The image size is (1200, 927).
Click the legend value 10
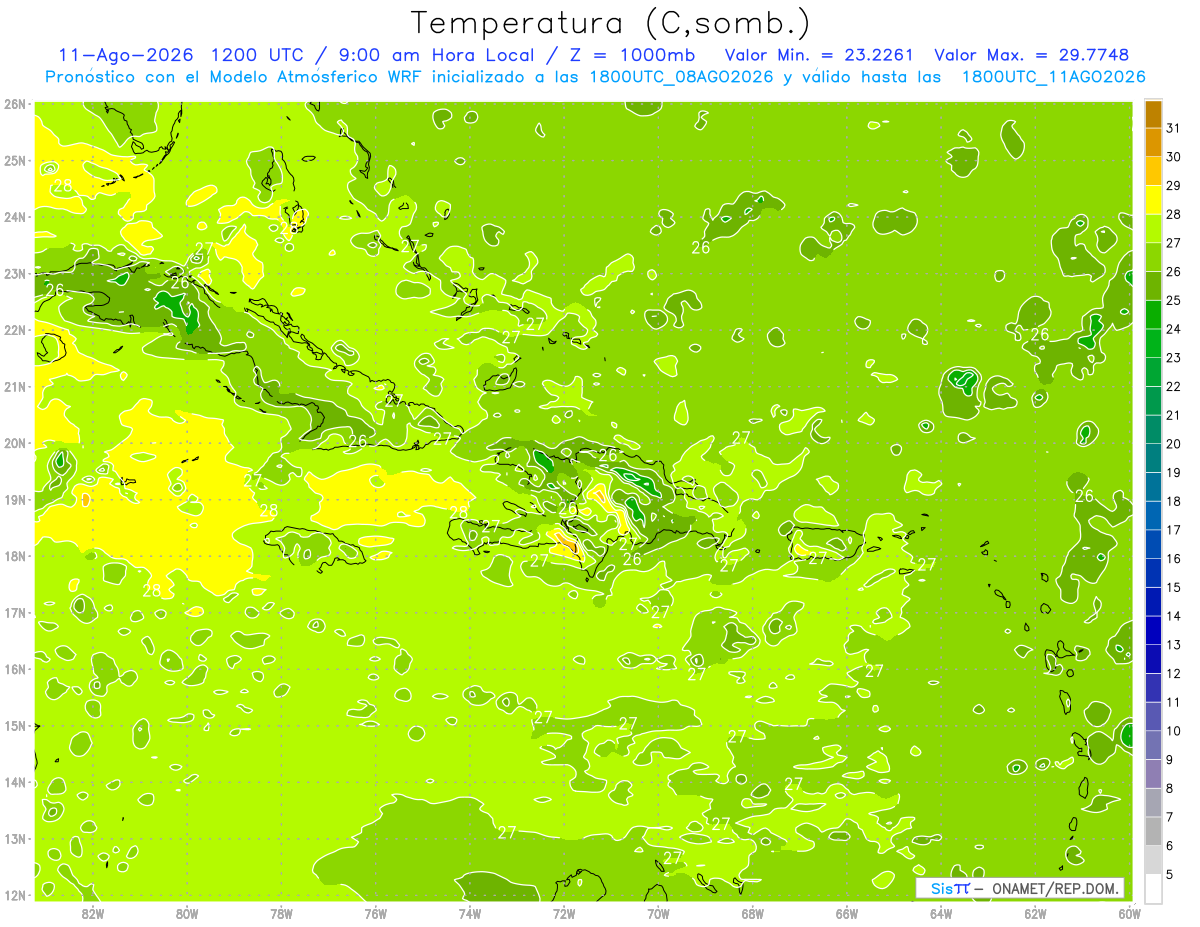pos(1174,731)
